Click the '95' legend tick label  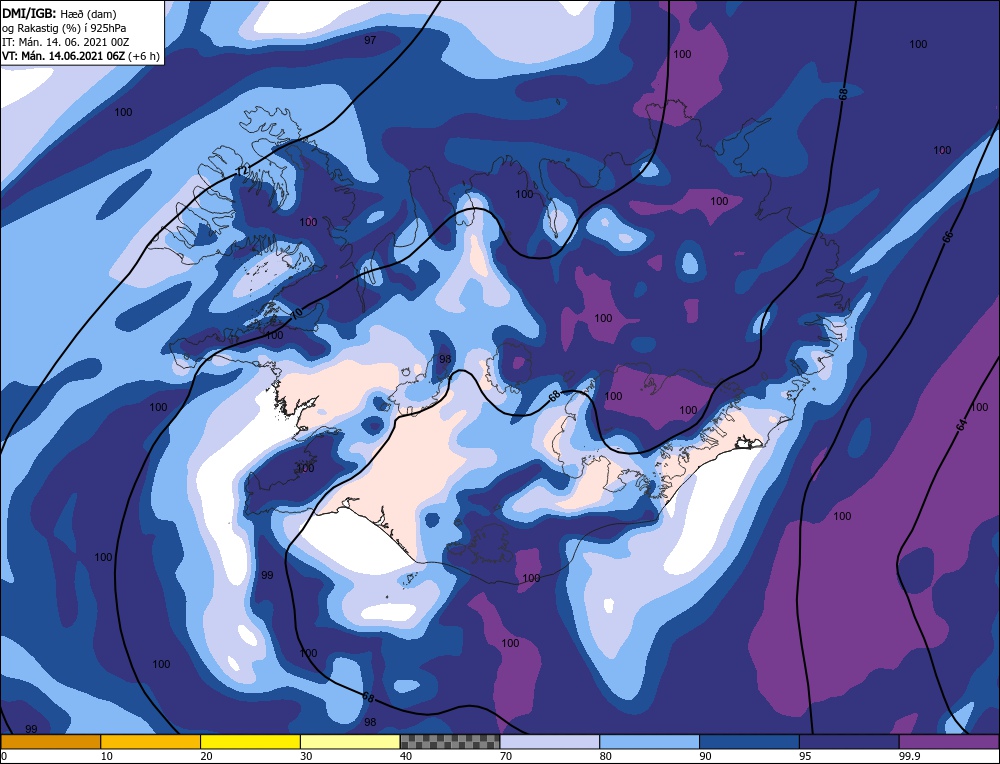point(805,756)
